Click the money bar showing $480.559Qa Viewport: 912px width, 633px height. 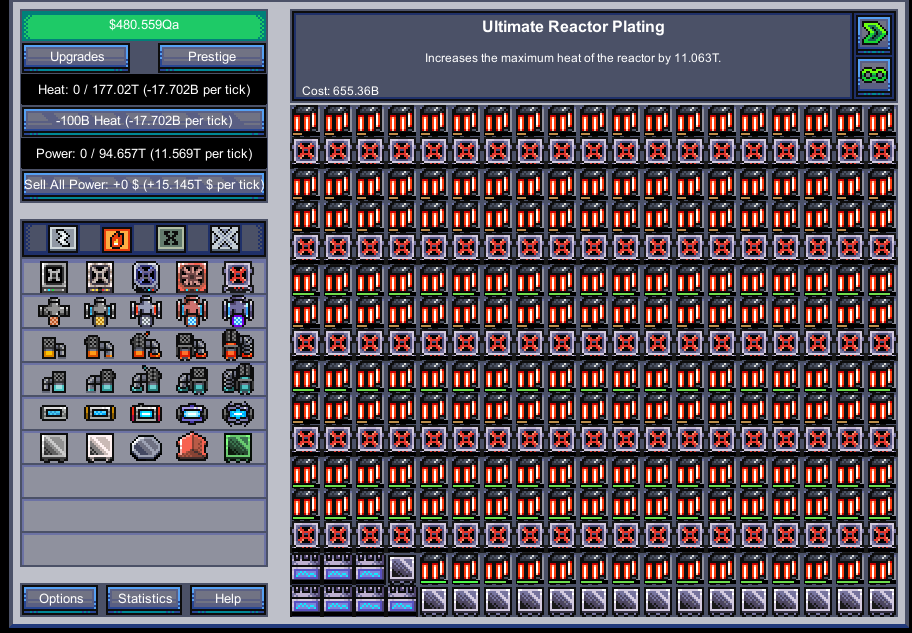[144, 26]
